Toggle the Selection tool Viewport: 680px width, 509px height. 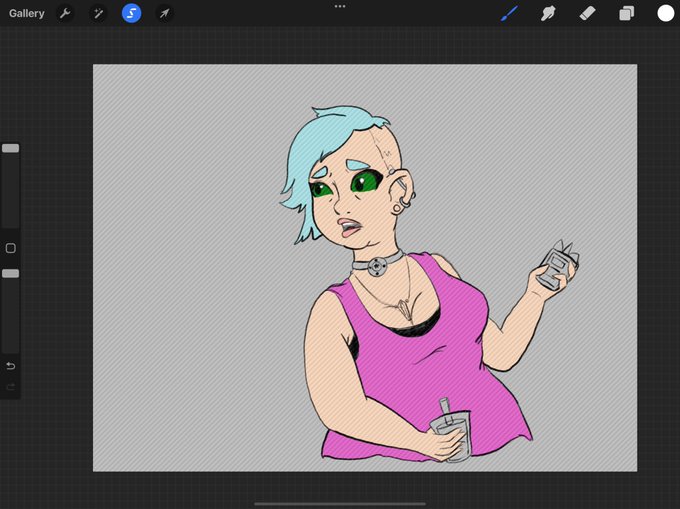coord(131,13)
